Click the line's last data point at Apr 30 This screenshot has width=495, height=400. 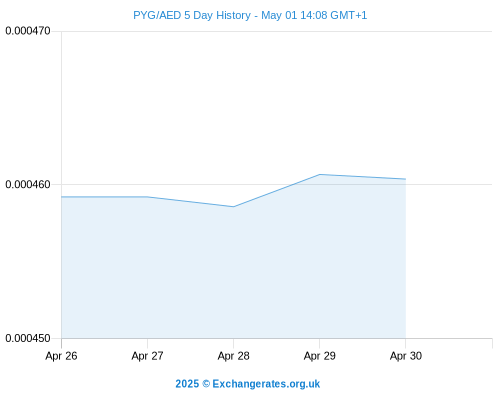click(405, 179)
